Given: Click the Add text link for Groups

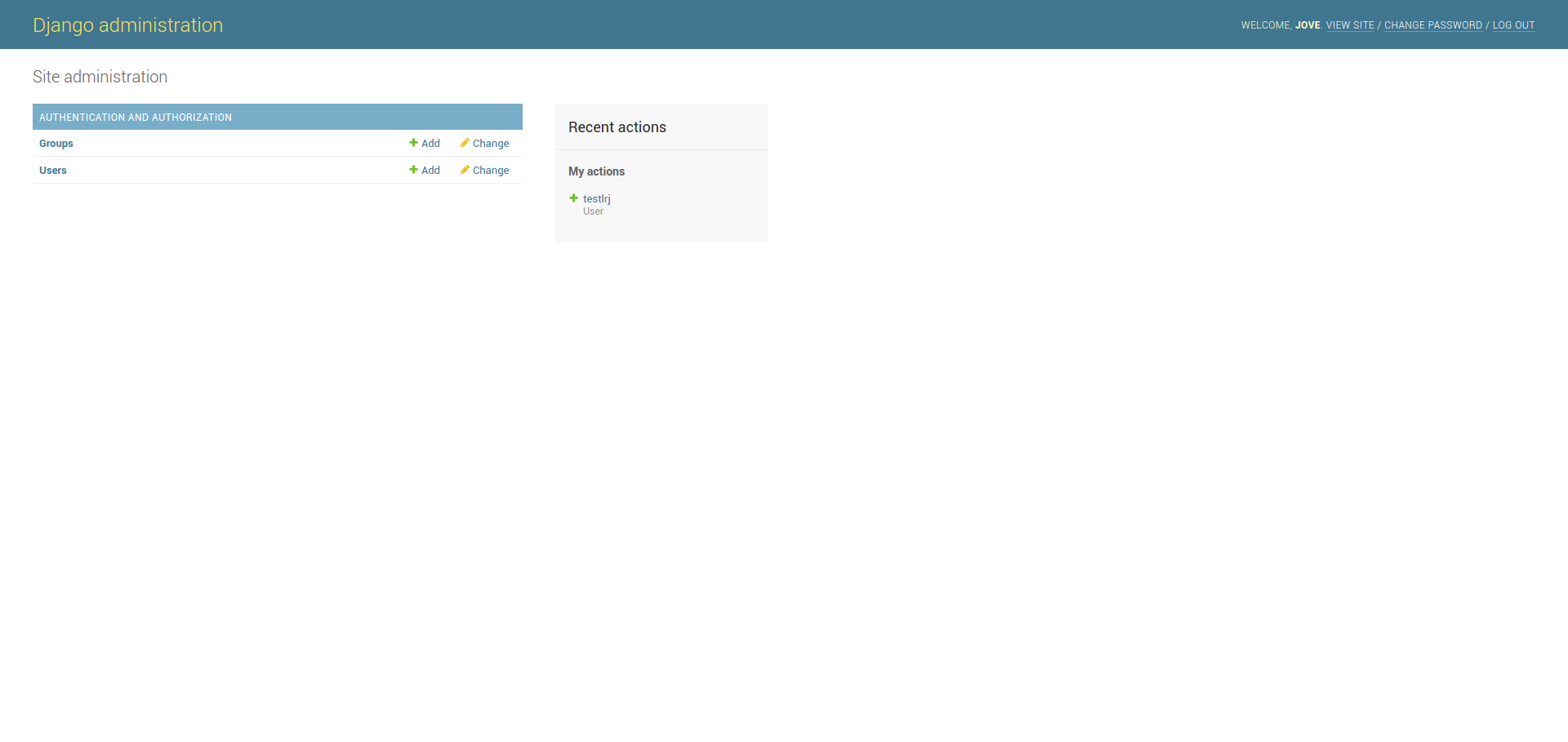Looking at the screenshot, I should click(x=430, y=144).
